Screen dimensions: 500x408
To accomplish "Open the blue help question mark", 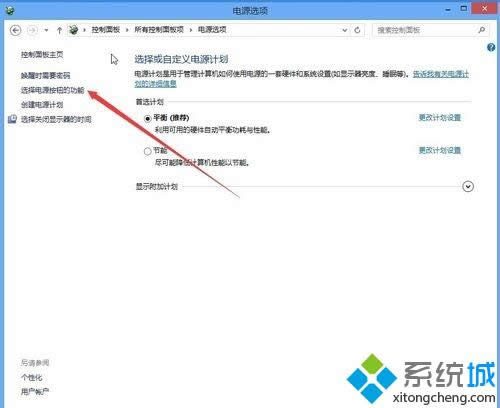I will [x=491, y=47].
